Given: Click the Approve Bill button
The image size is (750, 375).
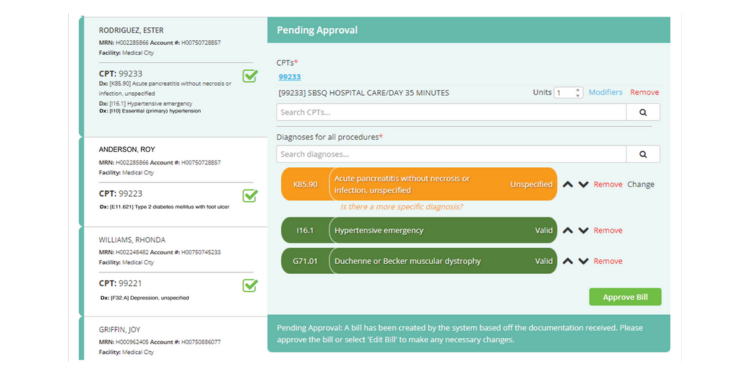Looking at the screenshot, I should pos(625,297).
